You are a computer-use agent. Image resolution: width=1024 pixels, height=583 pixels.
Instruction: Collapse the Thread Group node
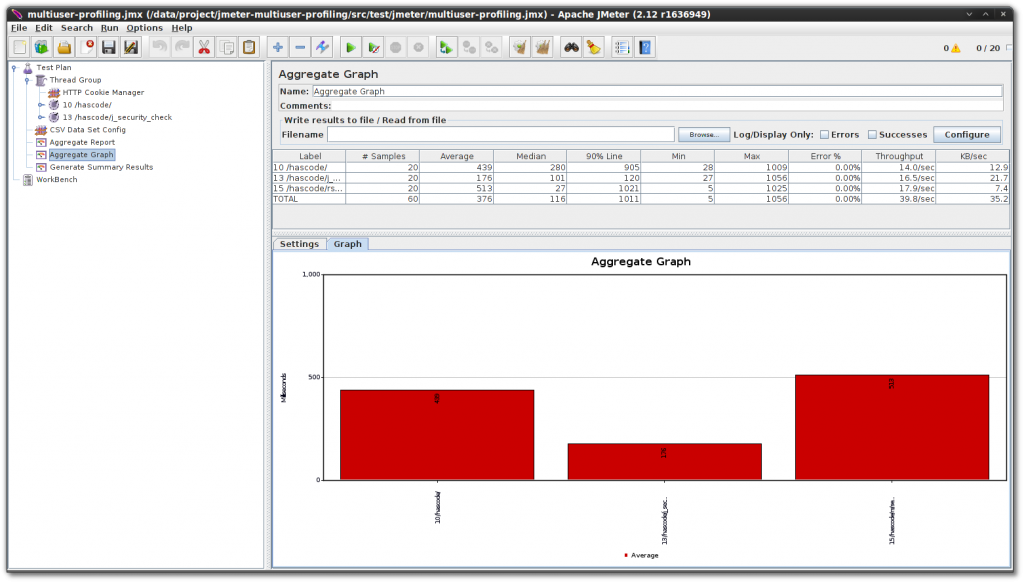[x=26, y=80]
